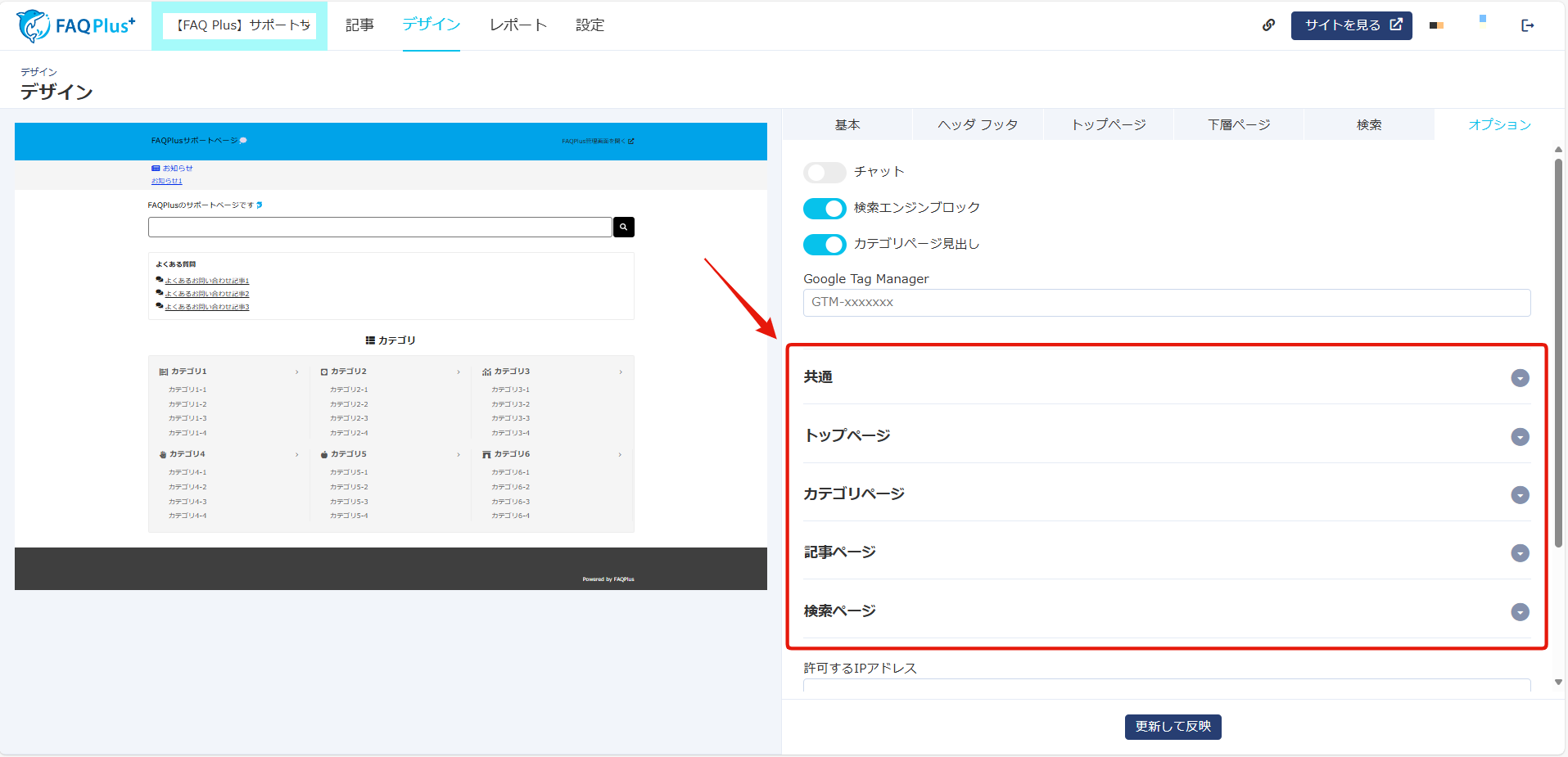Click the chain link icon in header

(x=1268, y=25)
